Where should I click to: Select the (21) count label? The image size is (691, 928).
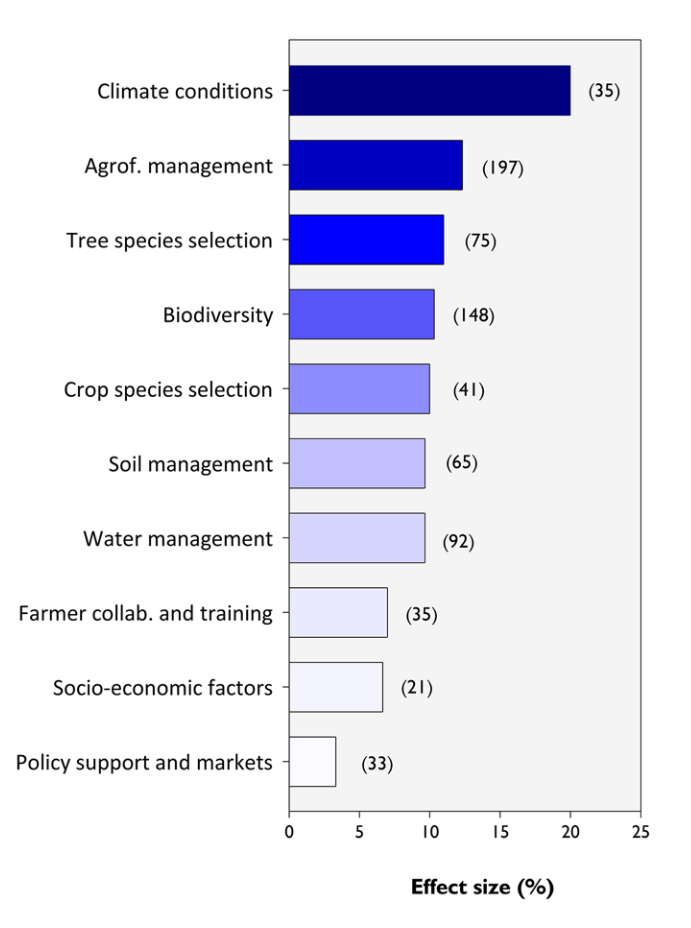tap(416, 688)
